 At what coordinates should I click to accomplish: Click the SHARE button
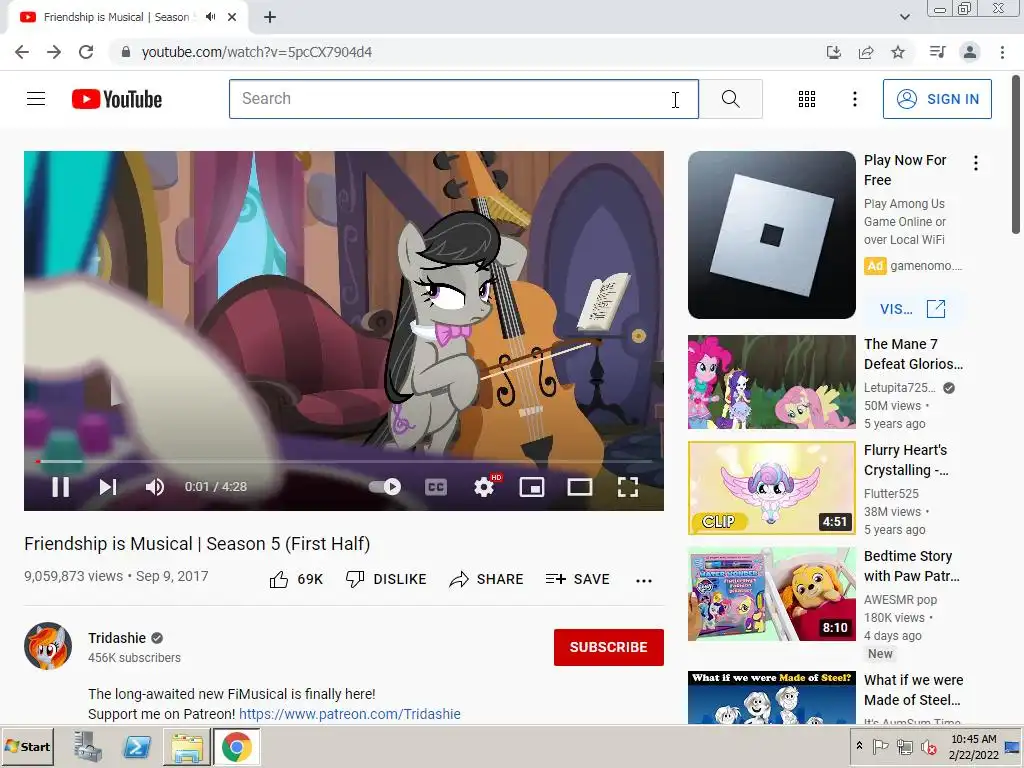(487, 579)
